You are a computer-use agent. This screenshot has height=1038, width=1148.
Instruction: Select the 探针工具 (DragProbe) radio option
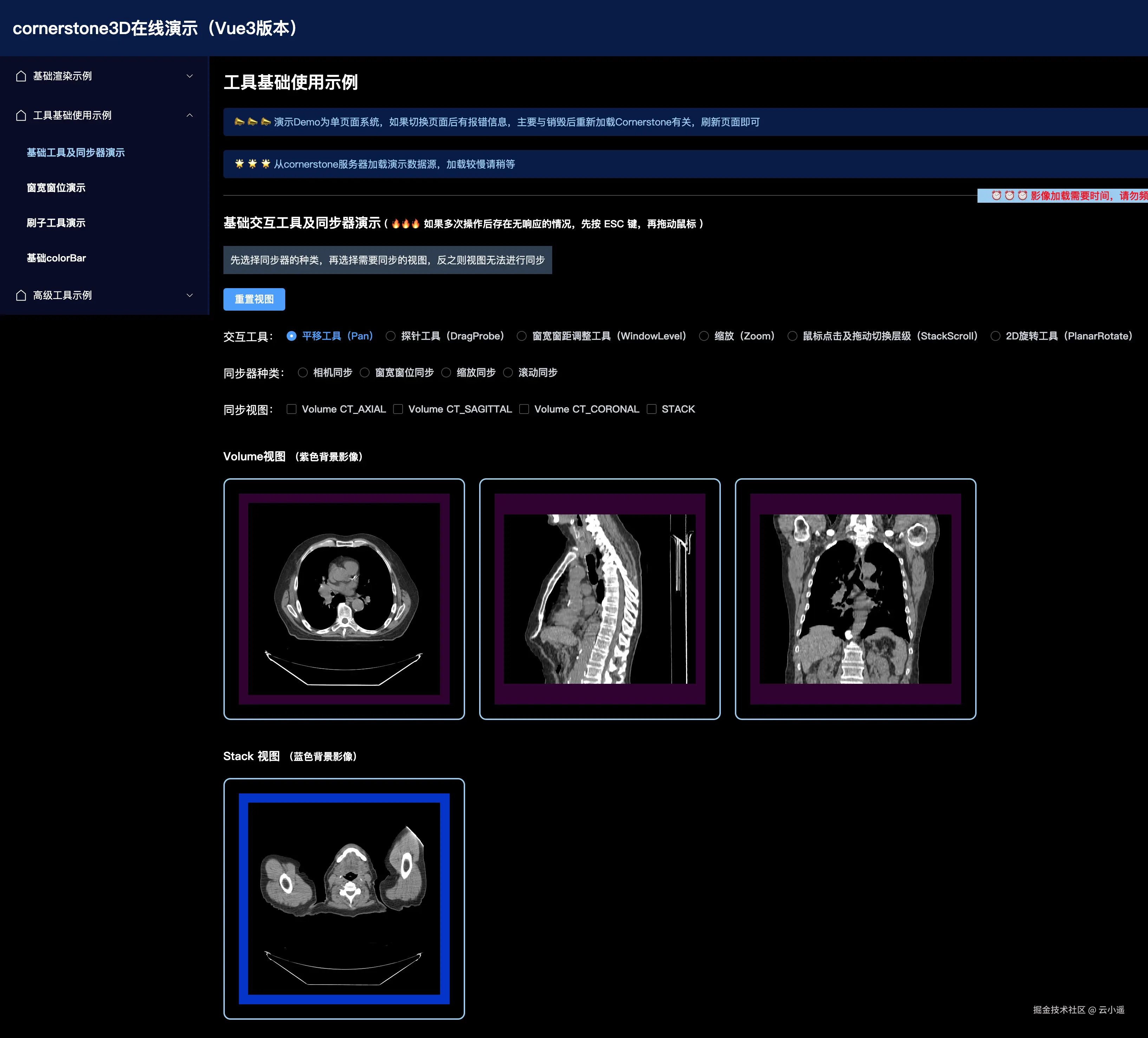pyautogui.click(x=391, y=336)
